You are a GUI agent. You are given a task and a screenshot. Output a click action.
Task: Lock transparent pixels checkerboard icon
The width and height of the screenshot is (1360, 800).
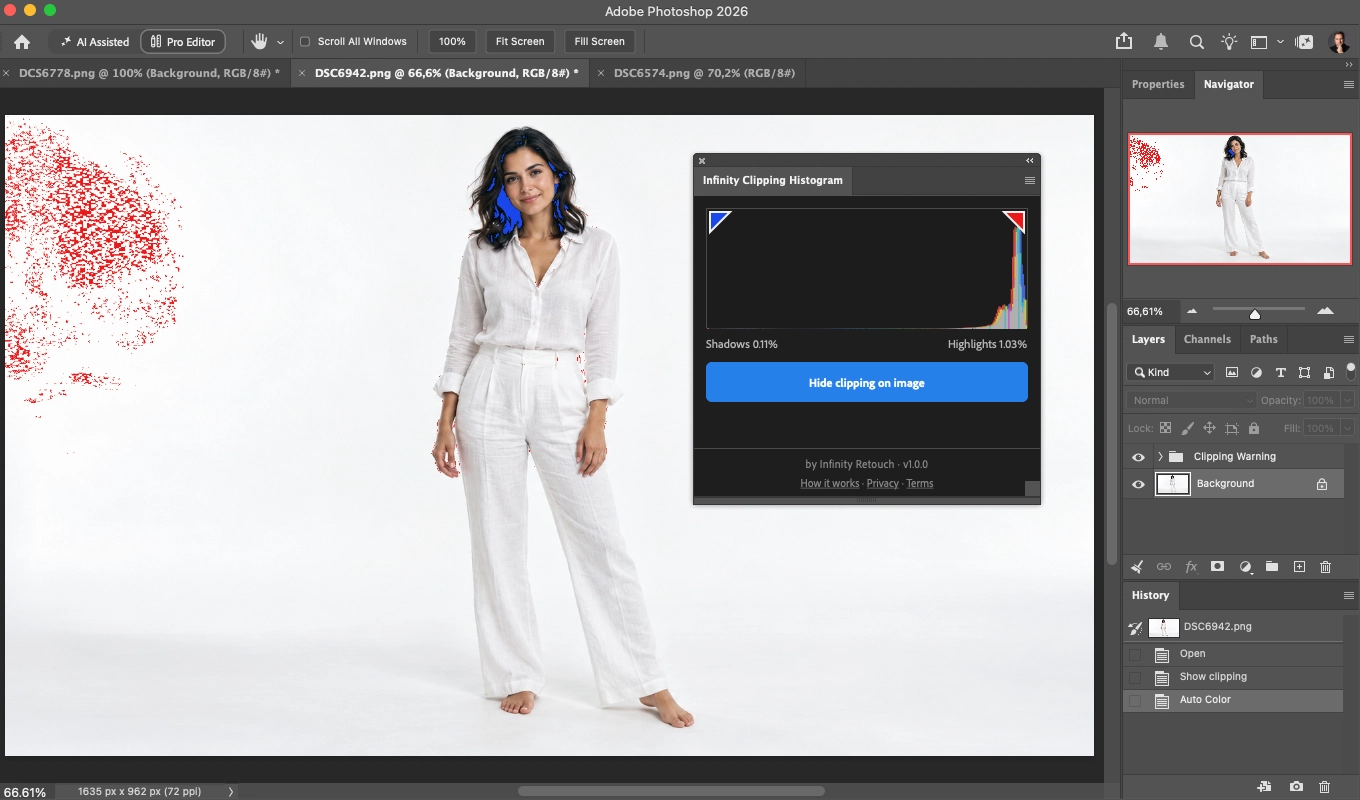pyautogui.click(x=1166, y=428)
